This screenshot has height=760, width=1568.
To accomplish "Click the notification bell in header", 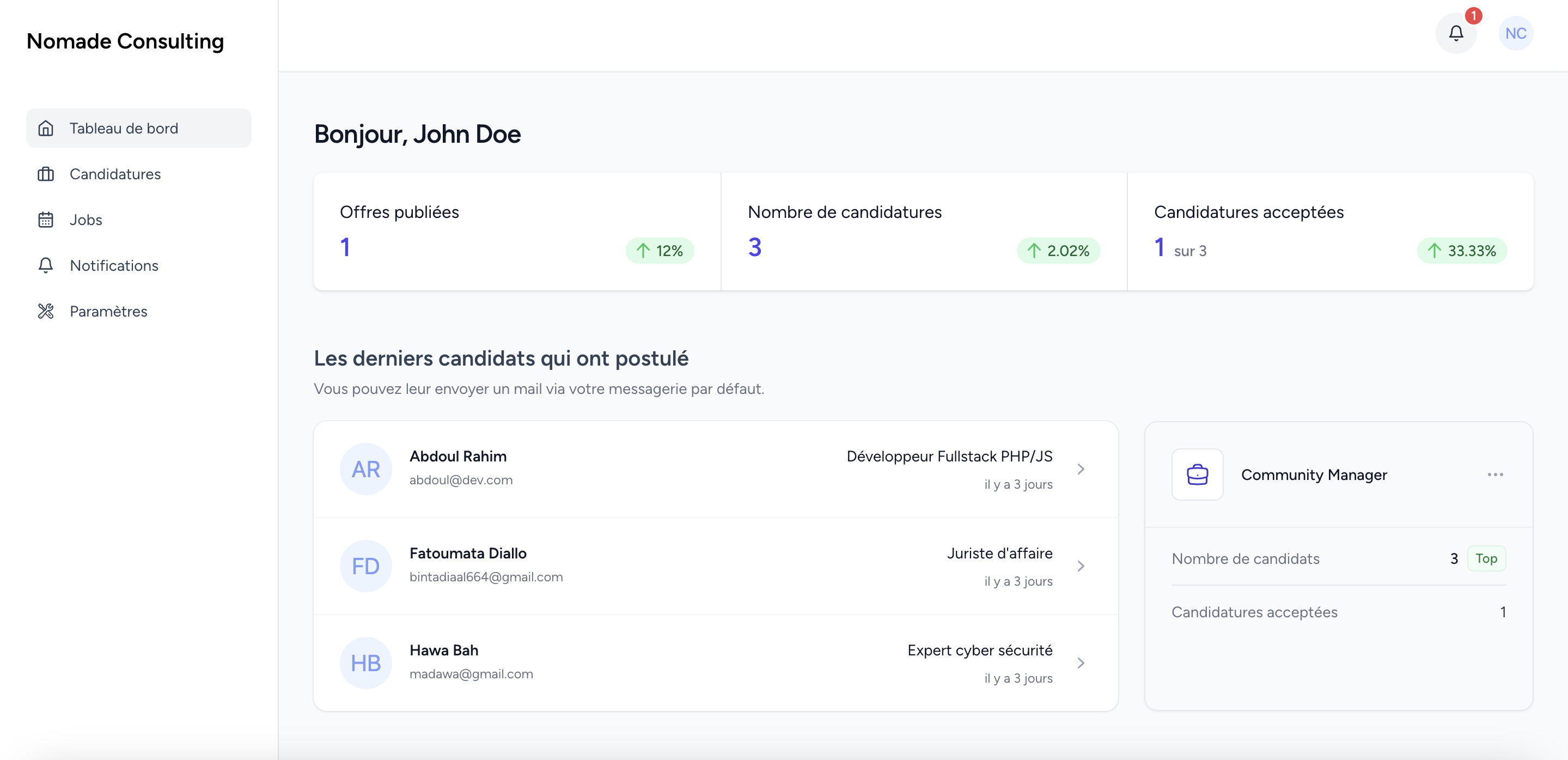I will click(x=1455, y=33).
